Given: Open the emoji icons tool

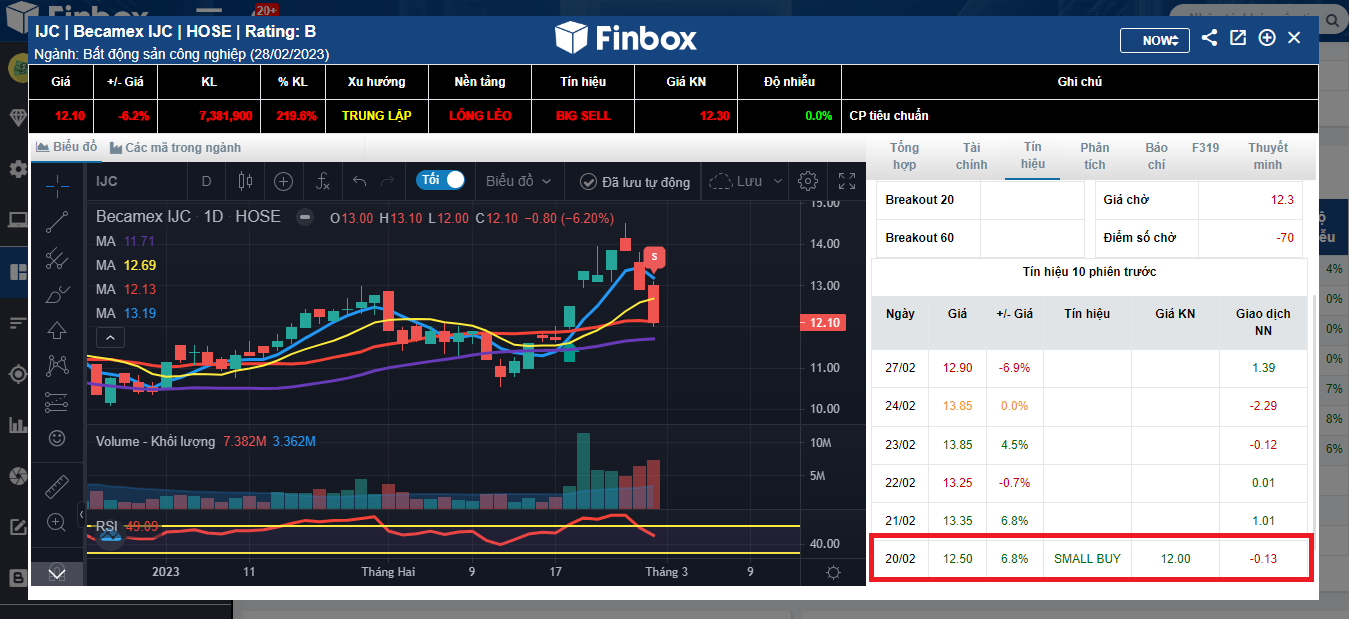Looking at the screenshot, I should [x=57, y=438].
